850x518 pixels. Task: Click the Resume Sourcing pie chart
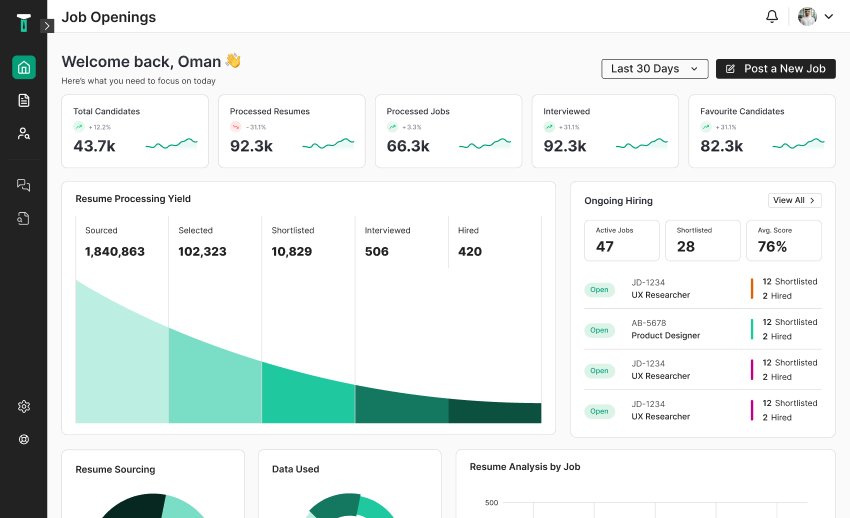(x=153, y=506)
